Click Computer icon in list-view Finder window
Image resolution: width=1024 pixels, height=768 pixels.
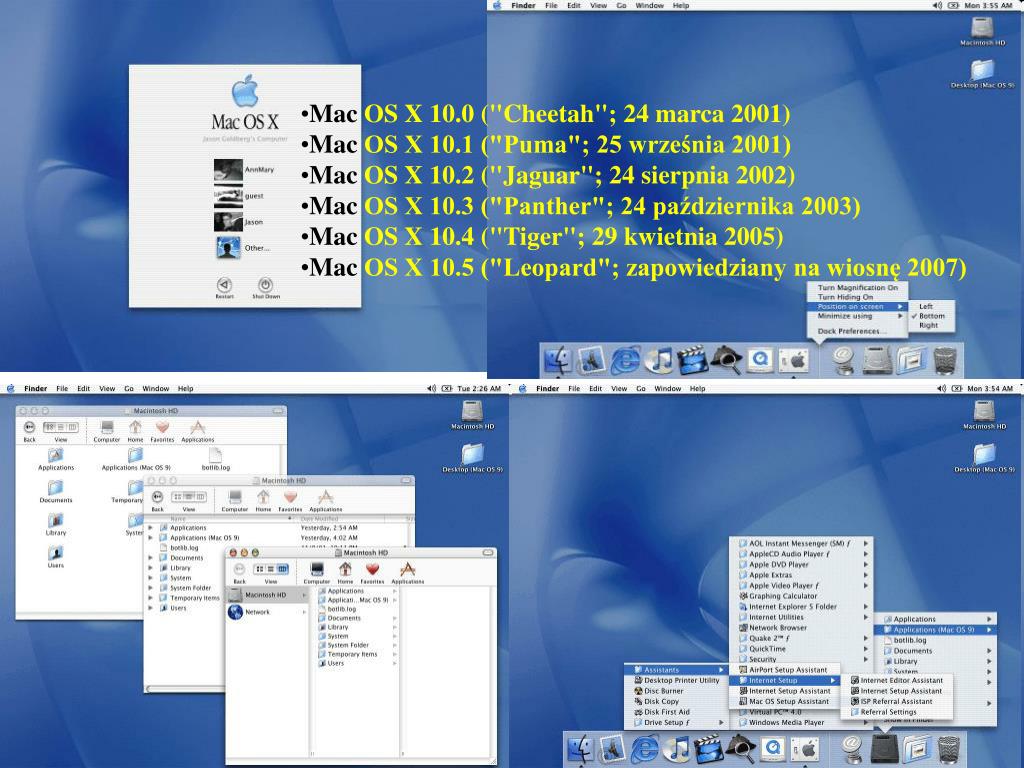235,500
